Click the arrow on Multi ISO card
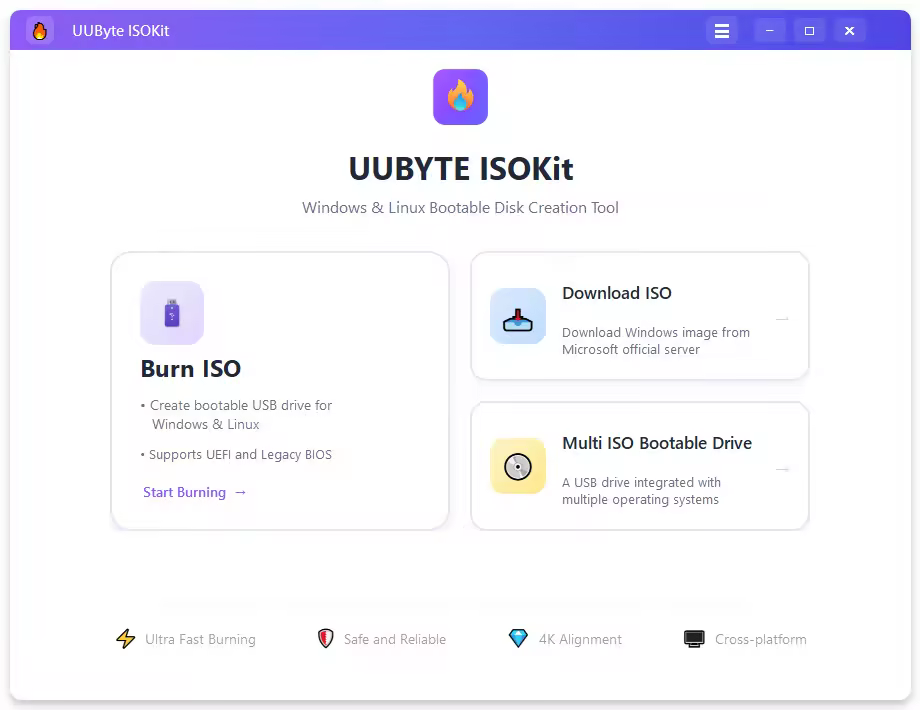 coord(782,469)
